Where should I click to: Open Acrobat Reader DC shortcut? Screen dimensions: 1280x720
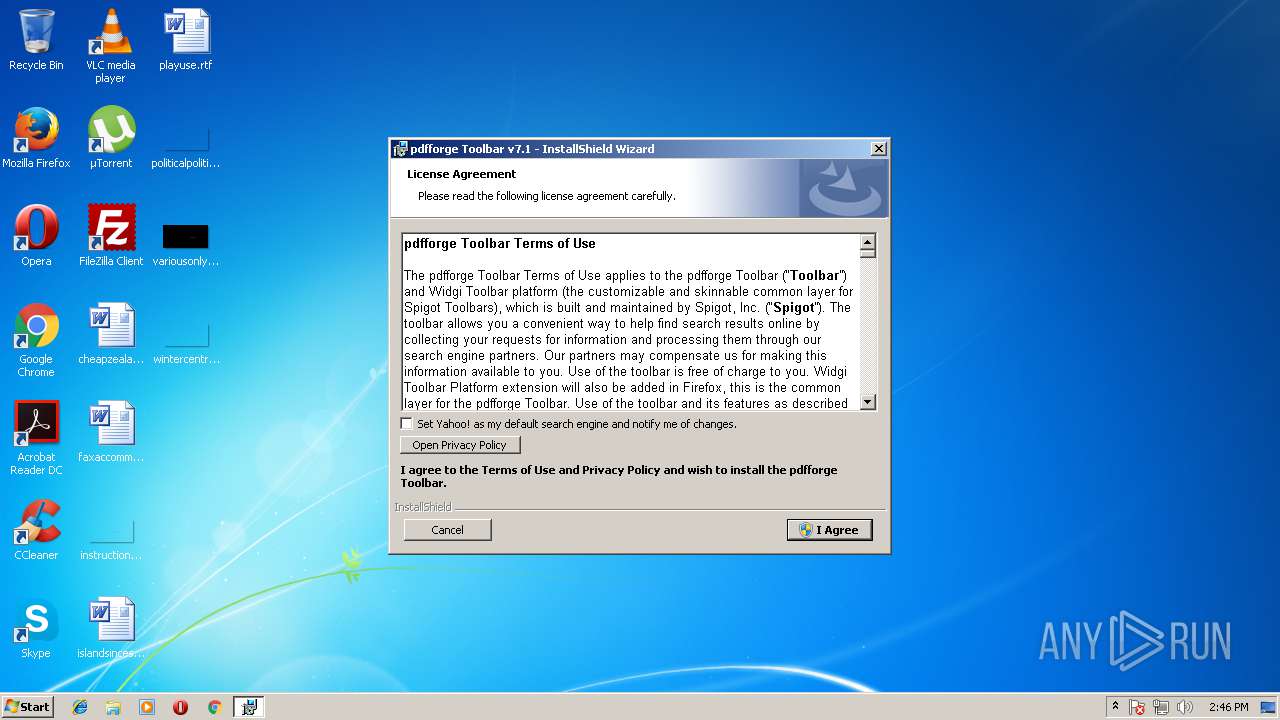[36, 438]
